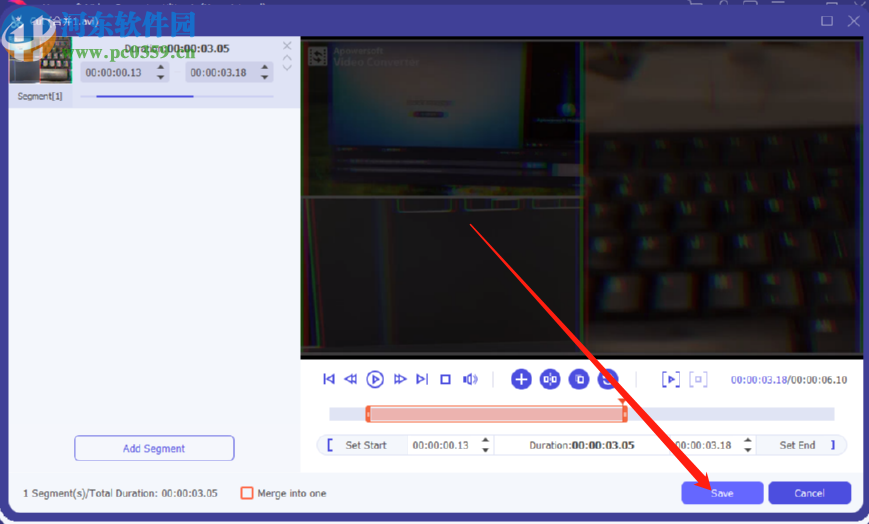Click the video preview area
The image size is (869, 524).
pos(582,197)
